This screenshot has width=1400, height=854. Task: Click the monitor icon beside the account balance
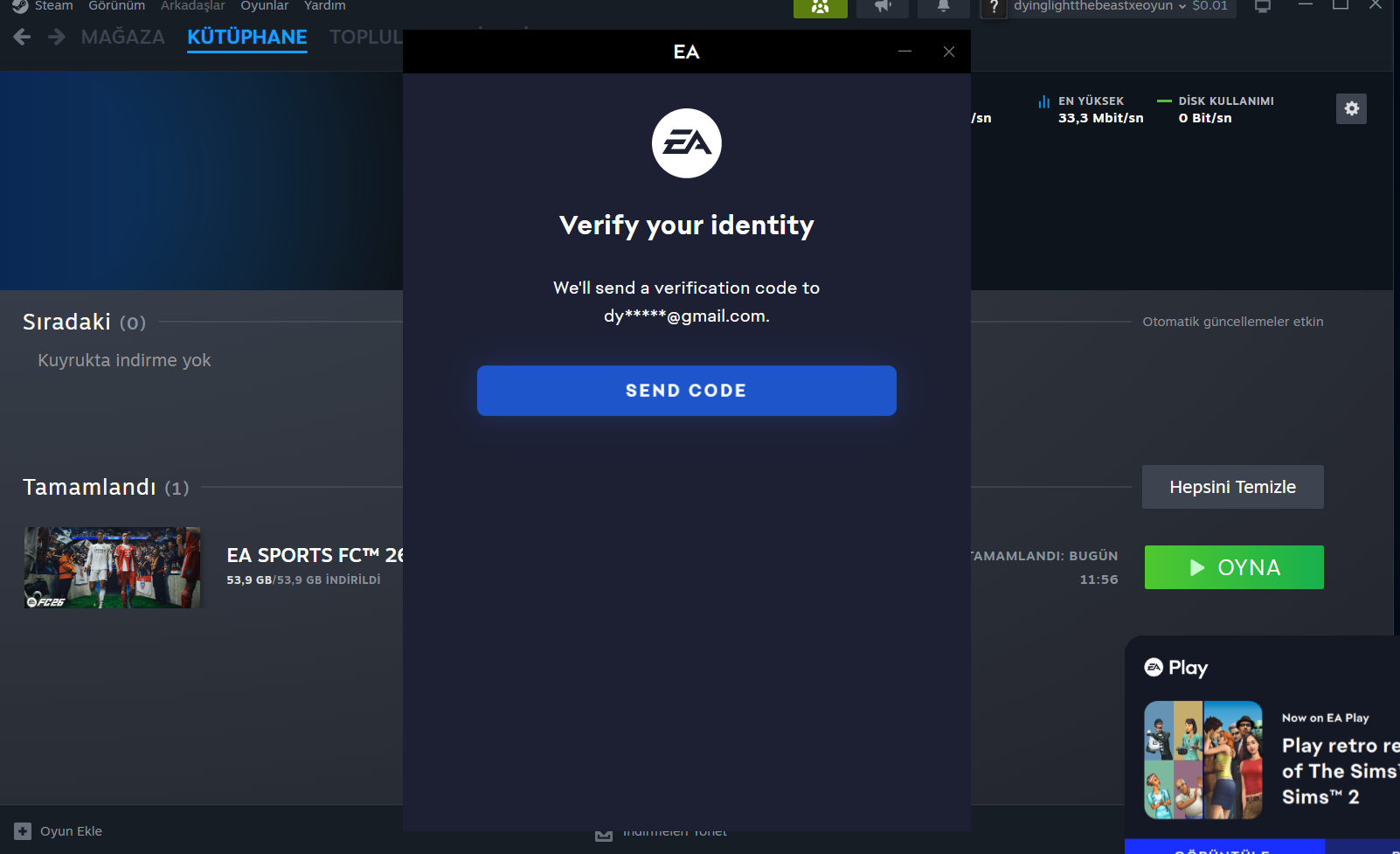click(1262, 7)
